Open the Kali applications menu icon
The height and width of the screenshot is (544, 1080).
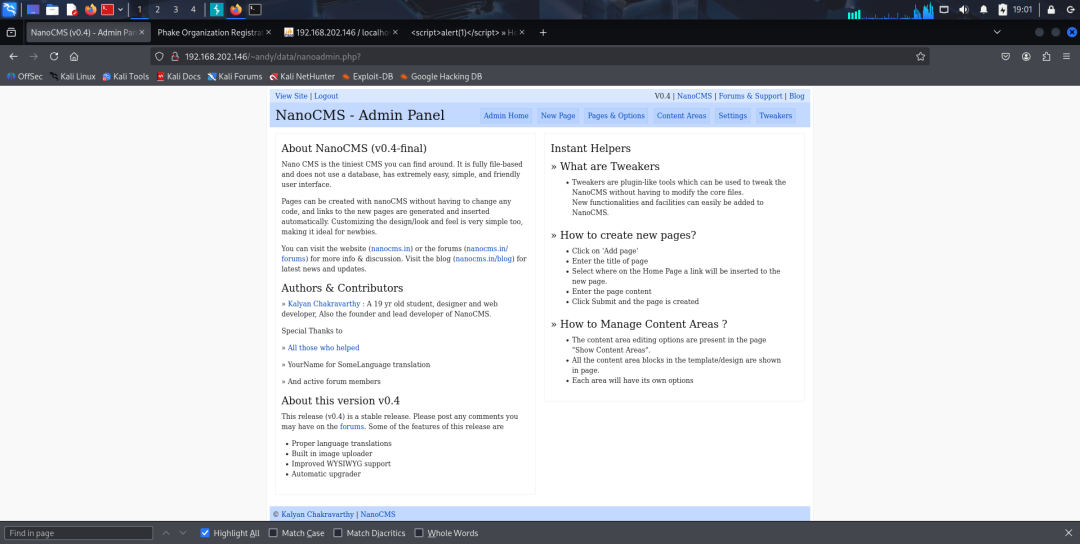[x=10, y=10]
